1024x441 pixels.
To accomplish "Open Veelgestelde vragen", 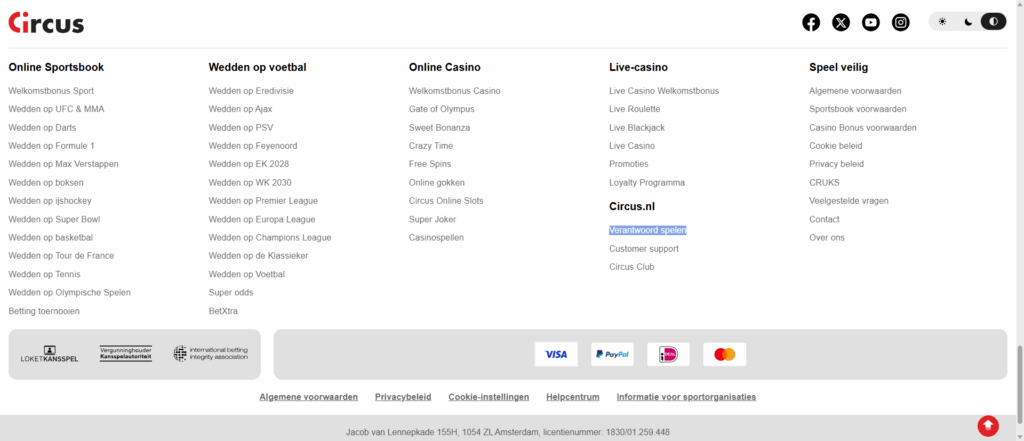I will (x=849, y=201).
